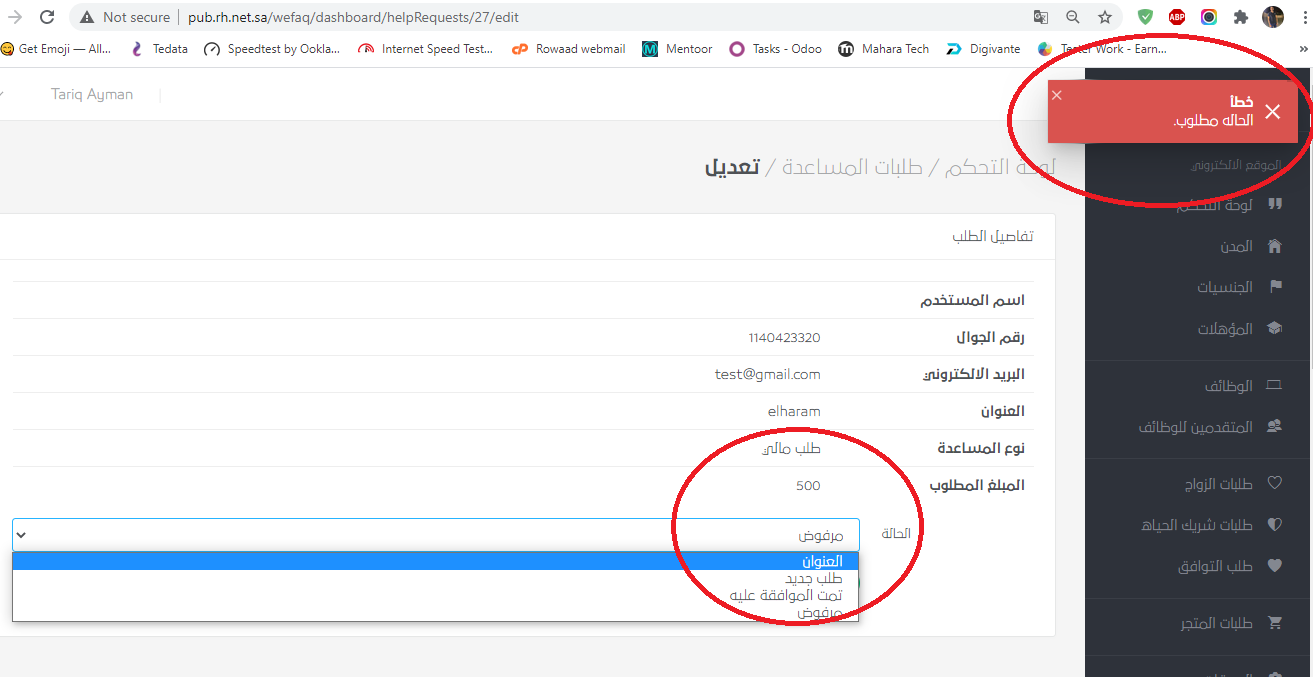Image resolution: width=1313 pixels, height=677 pixels.
Task: Open the Chrome extensions puzzle icon
Action: click(1241, 17)
